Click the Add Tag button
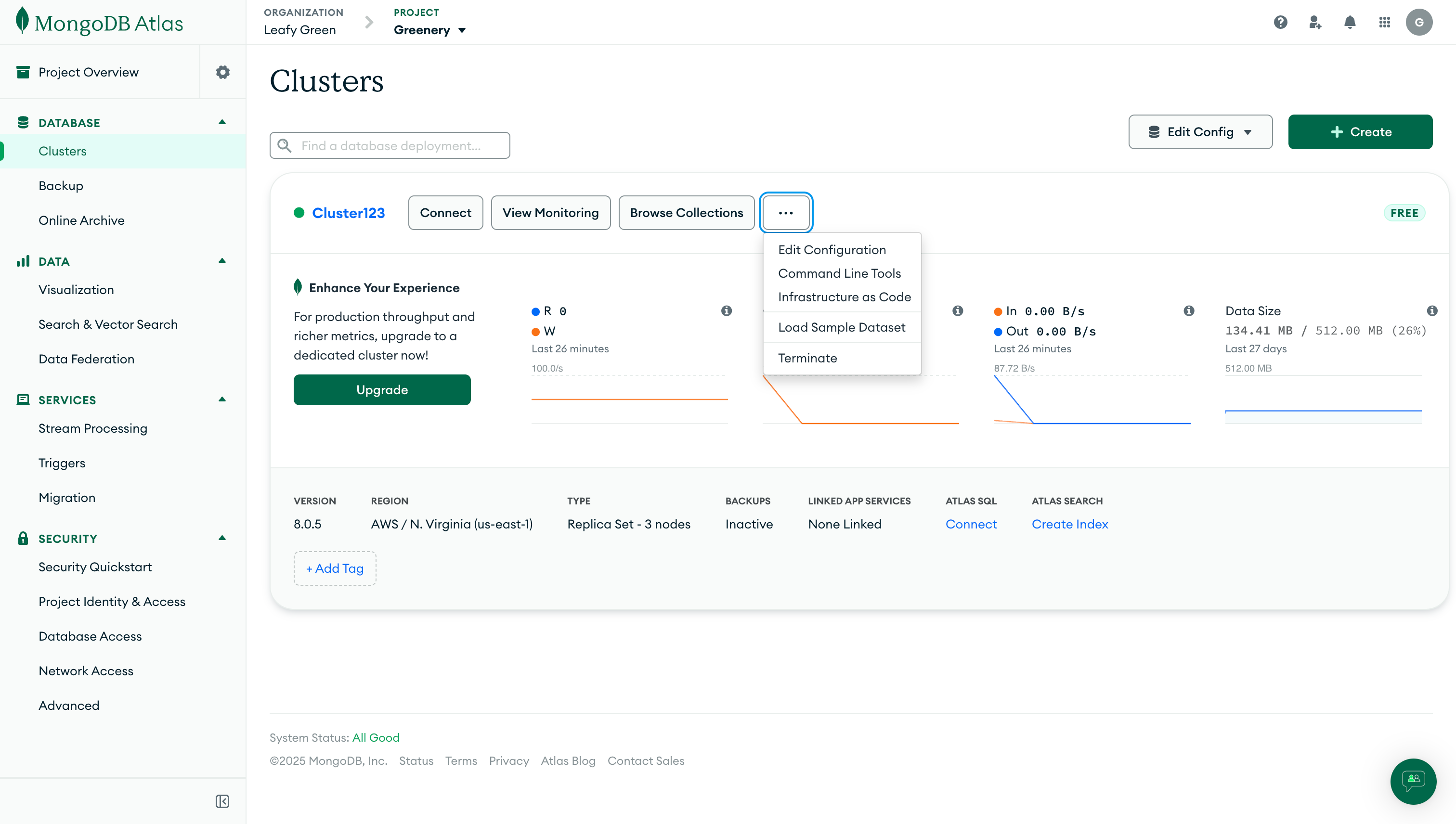 [335, 568]
